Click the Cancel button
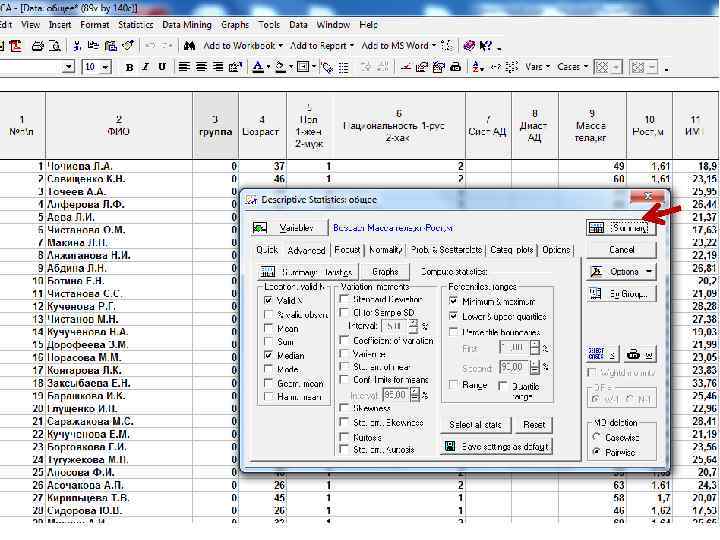 click(621, 250)
